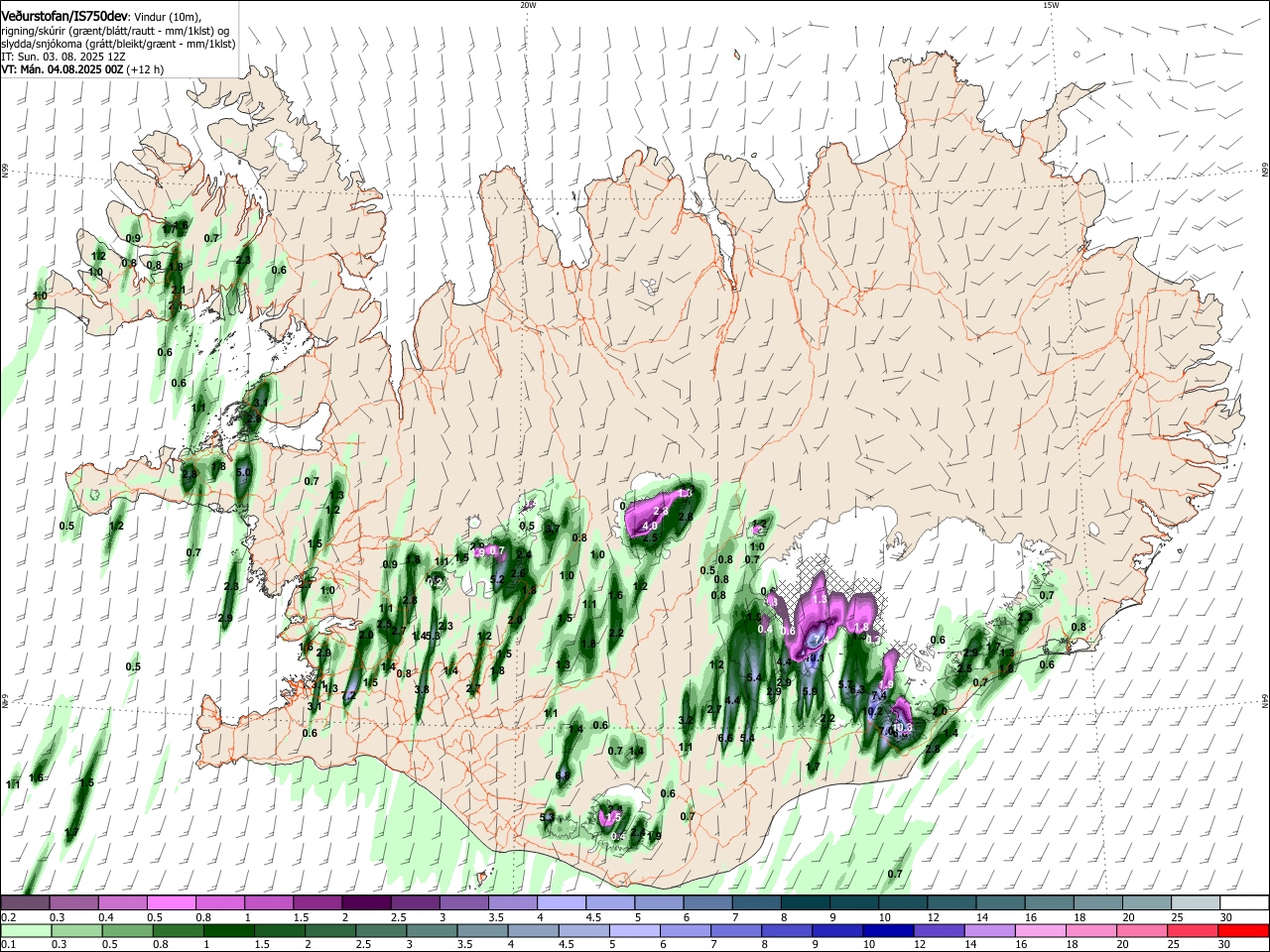Click the 10.3 precipitation value on the map
Viewport: 1270px width, 952px height.
pyautogui.click(x=902, y=728)
